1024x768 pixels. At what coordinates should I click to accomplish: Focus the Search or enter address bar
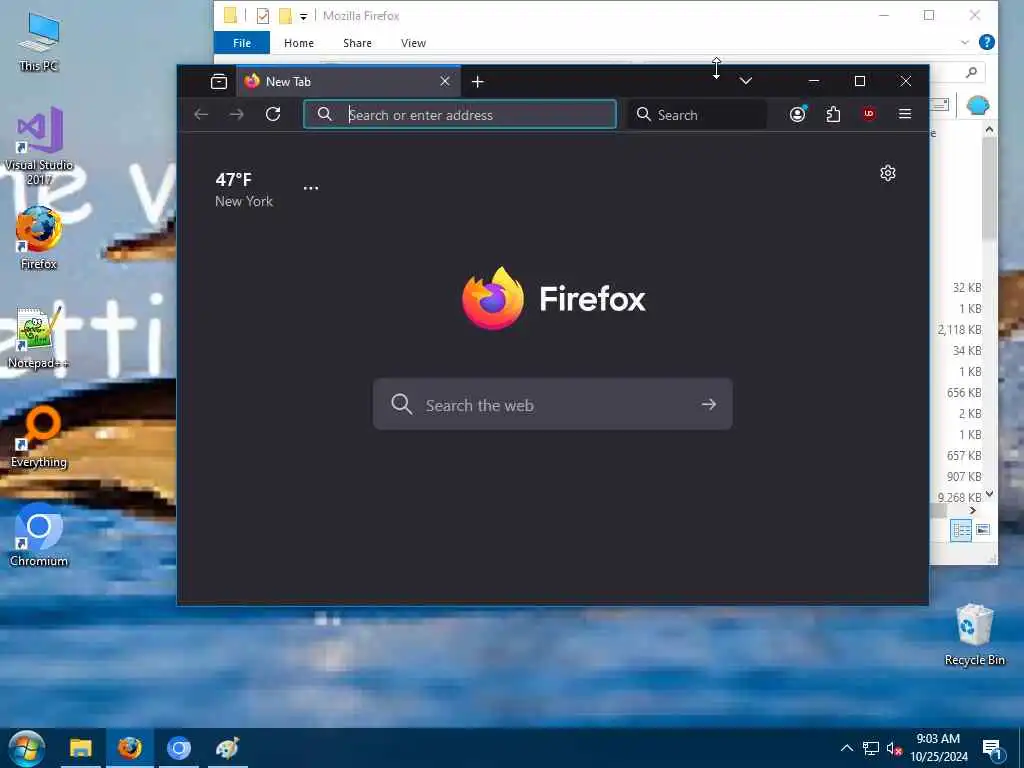click(x=460, y=114)
